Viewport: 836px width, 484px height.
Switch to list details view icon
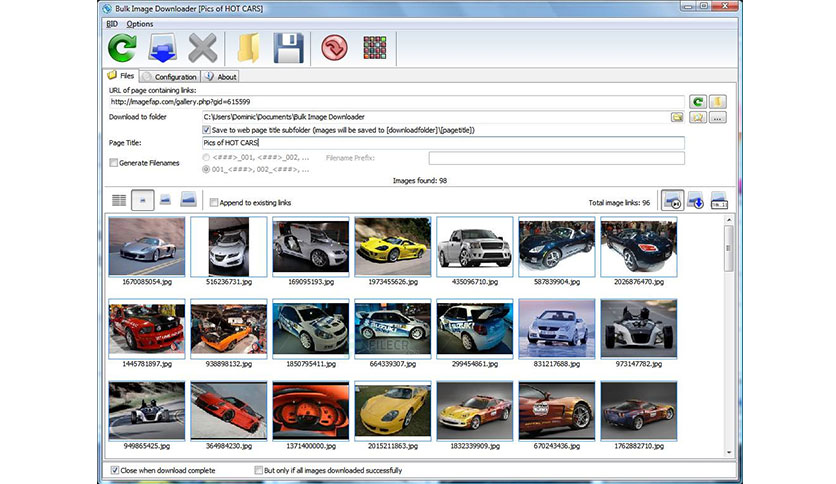(x=119, y=200)
